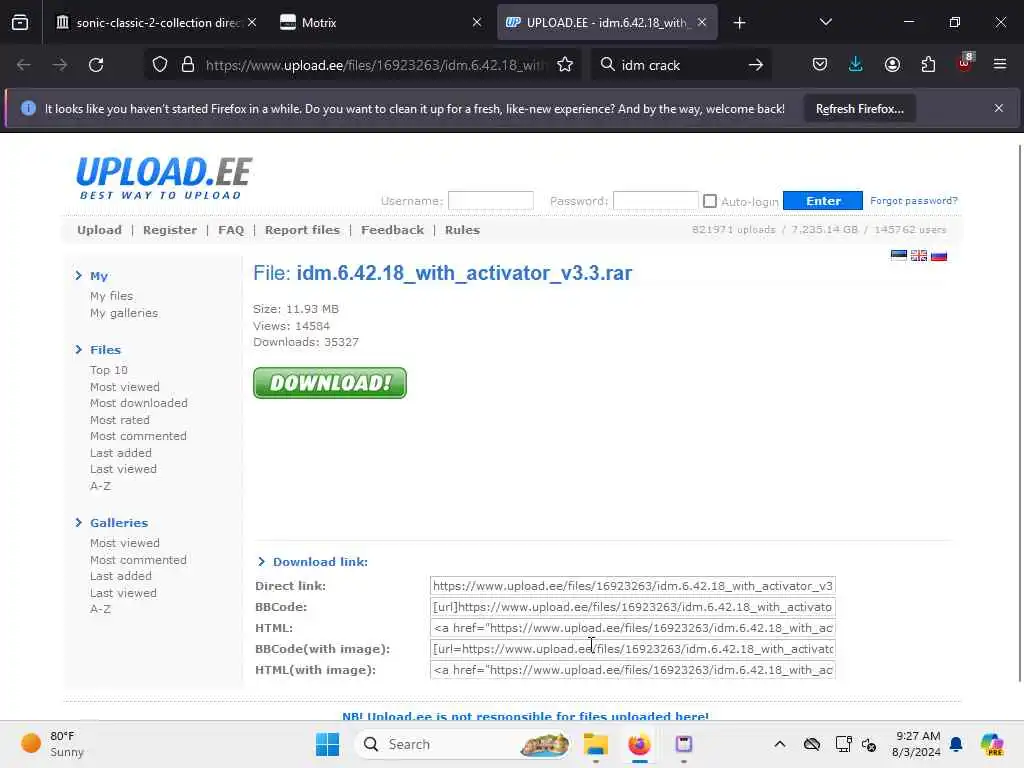The image size is (1024, 768).
Task: Open the clock showing 9:27 AM
Action: click(917, 744)
